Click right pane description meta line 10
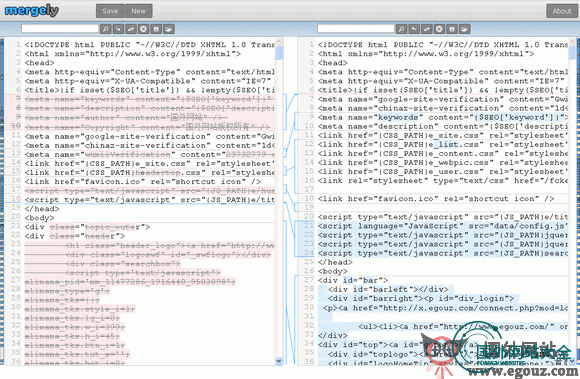 pyautogui.click(x=443, y=126)
